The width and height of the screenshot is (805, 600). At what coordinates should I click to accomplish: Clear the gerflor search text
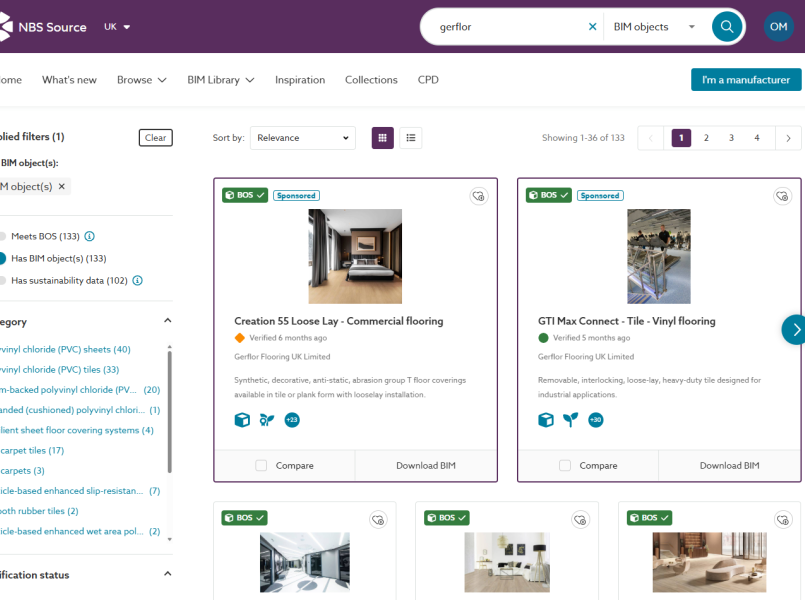coord(592,27)
